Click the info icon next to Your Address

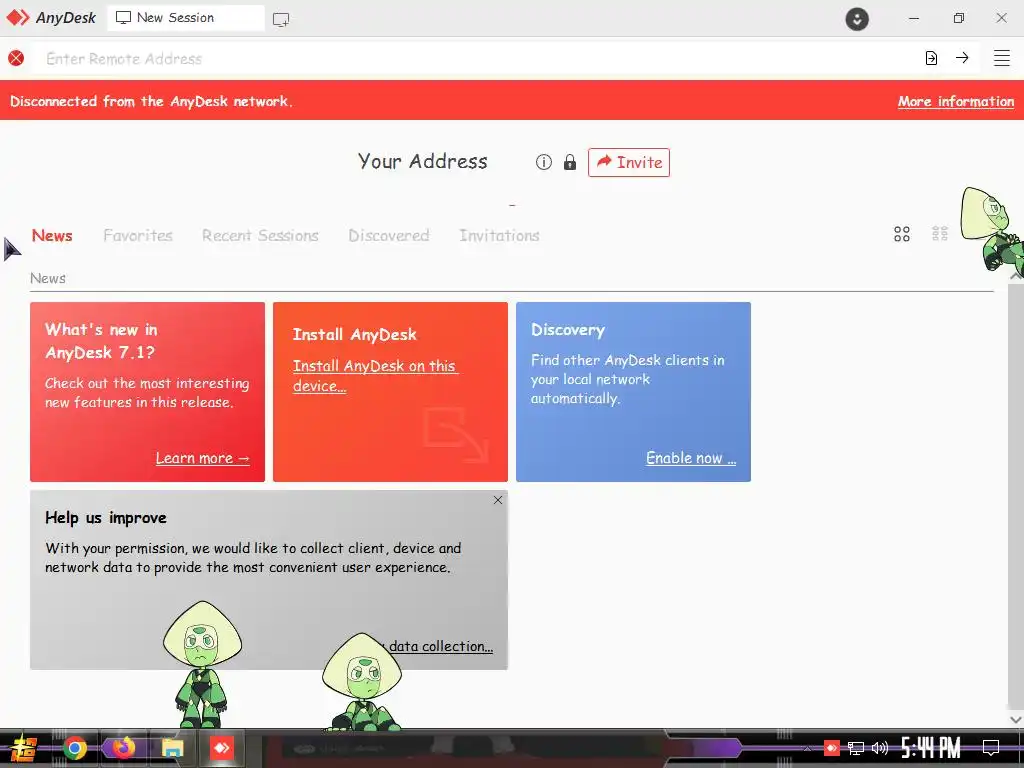(543, 162)
